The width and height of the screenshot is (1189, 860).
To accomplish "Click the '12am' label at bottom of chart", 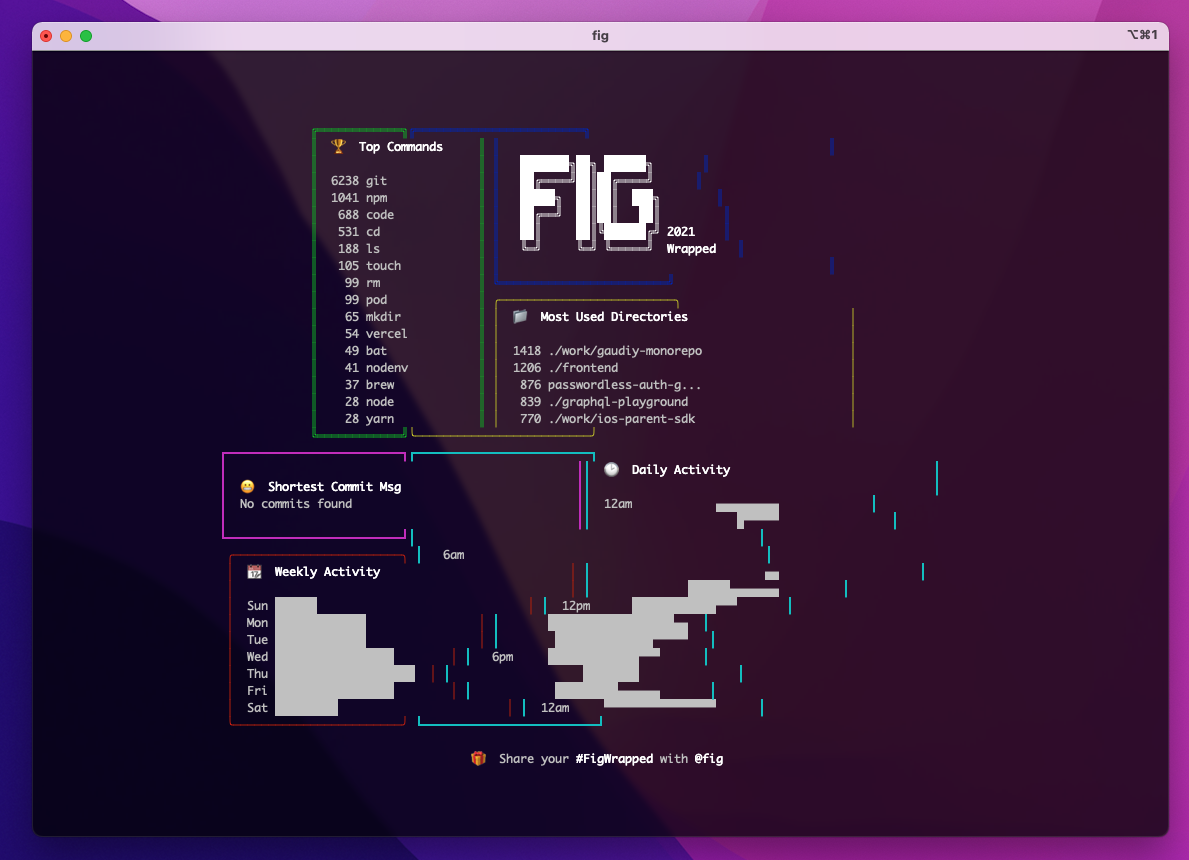I will pyautogui.click(x=554, y=708).
